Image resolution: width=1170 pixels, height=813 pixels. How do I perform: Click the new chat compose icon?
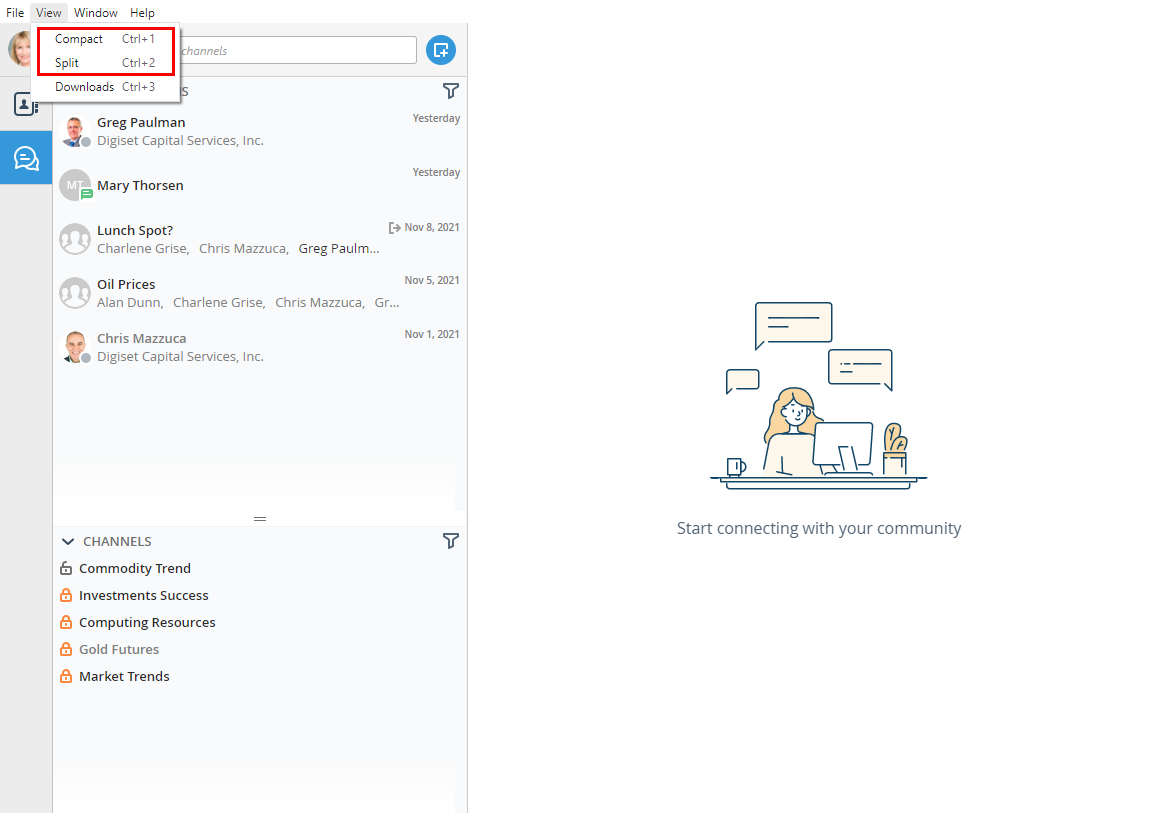click(441, 50)
